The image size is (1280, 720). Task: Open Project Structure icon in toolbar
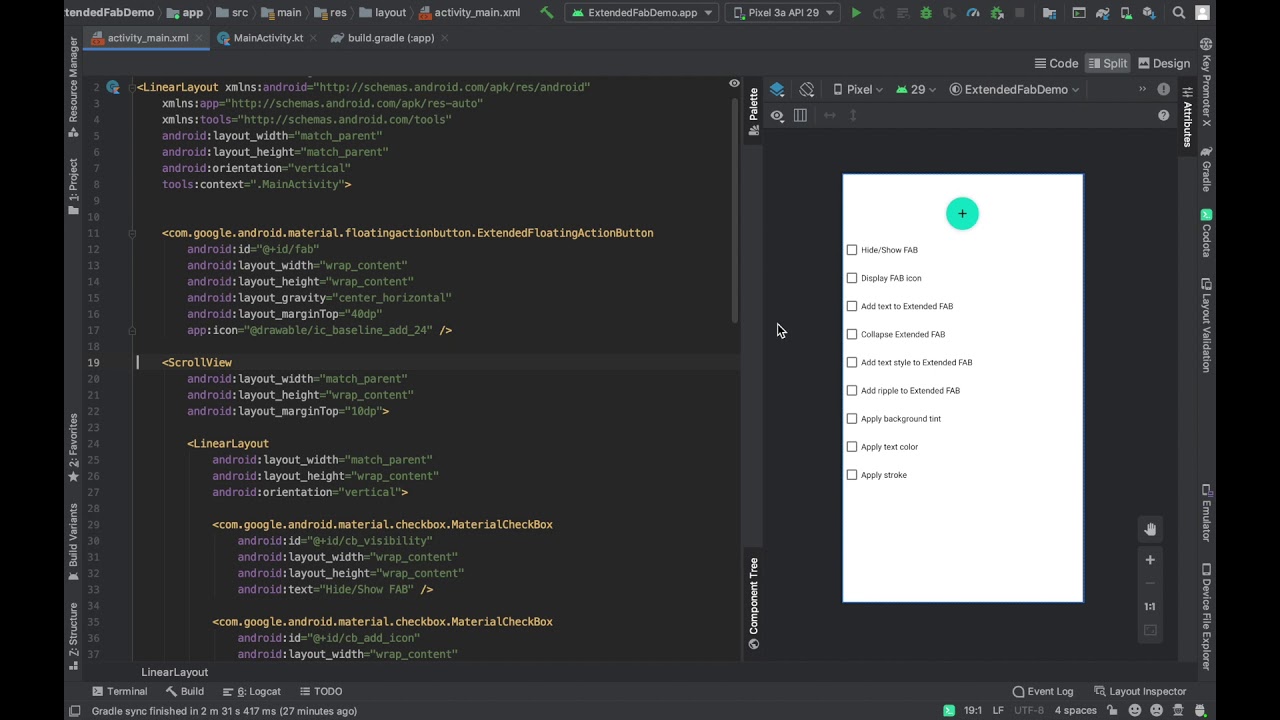[x=1049, y=13]
